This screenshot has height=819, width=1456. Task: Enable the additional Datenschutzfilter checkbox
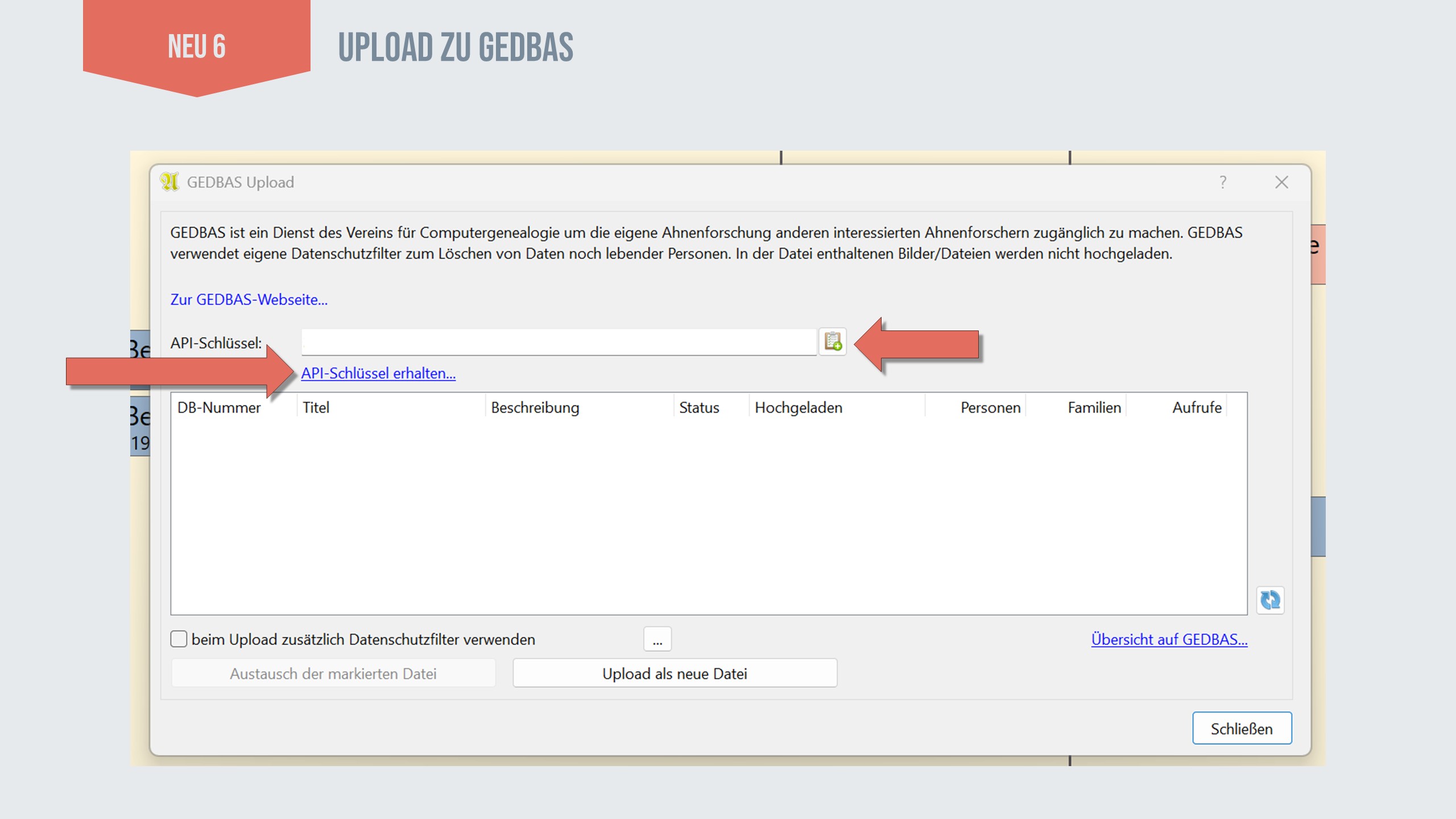pos(179,639)
